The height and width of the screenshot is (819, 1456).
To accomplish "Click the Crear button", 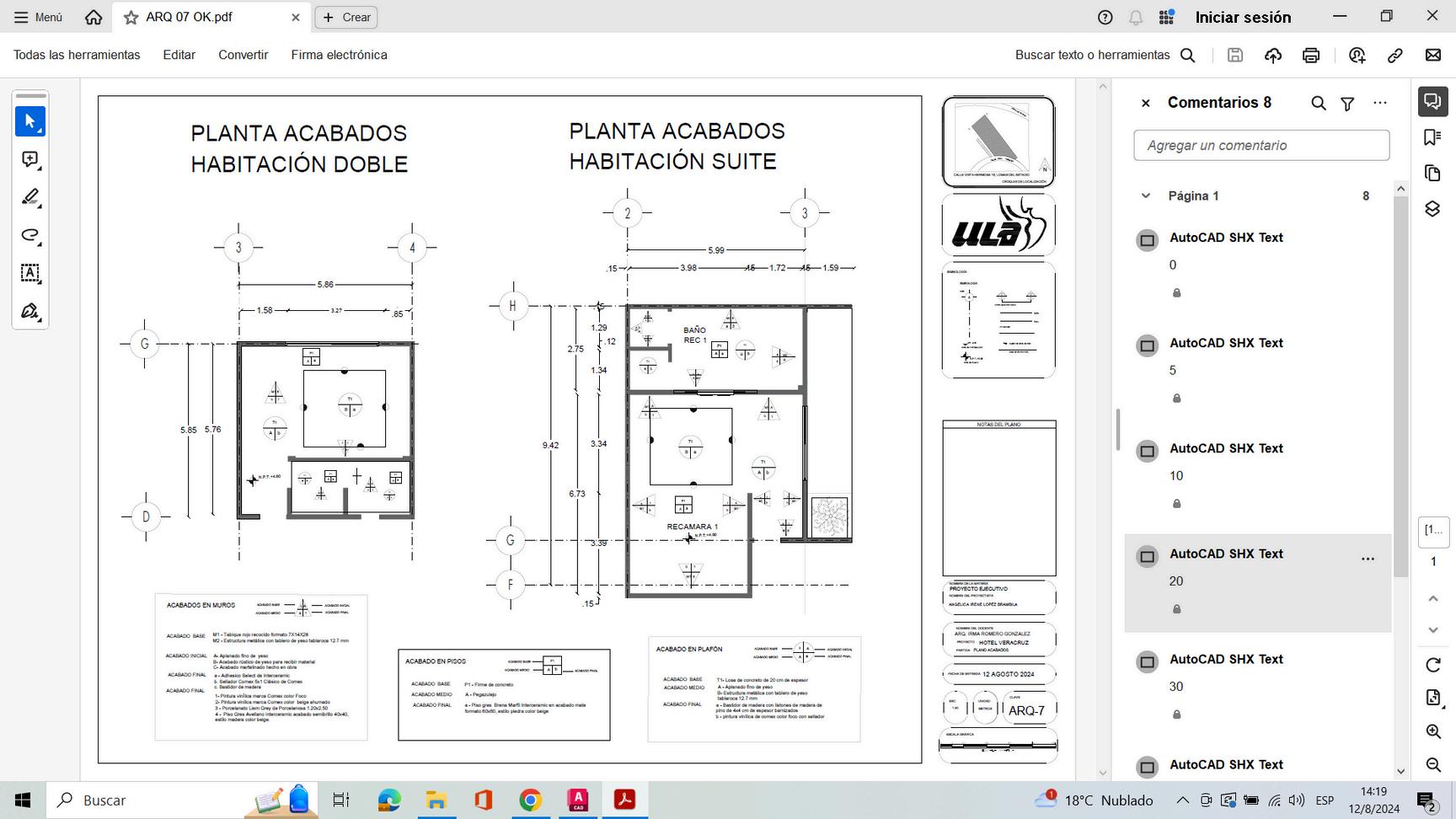I will coord(346,17).
